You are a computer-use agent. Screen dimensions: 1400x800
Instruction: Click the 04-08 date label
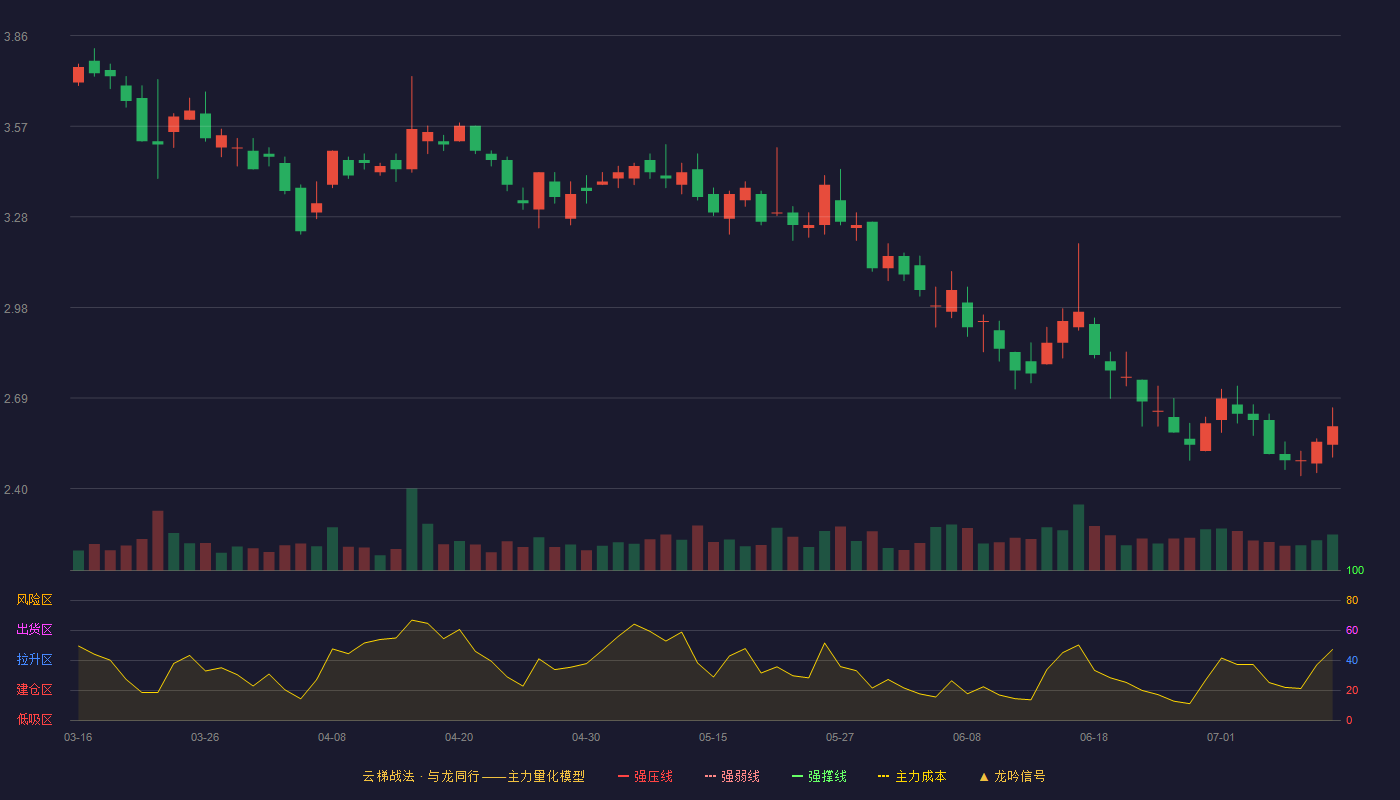tap(332, 737)
